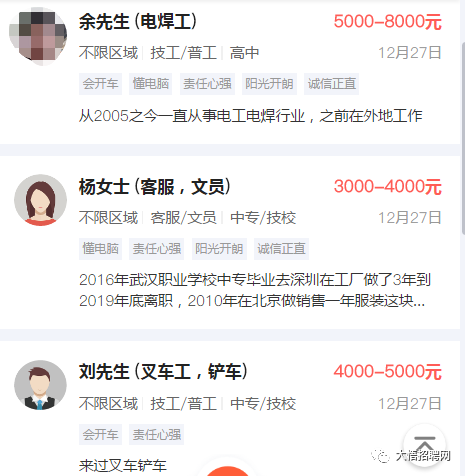Open 余先生's pixelated avatar photo

(x=38, y=36)
